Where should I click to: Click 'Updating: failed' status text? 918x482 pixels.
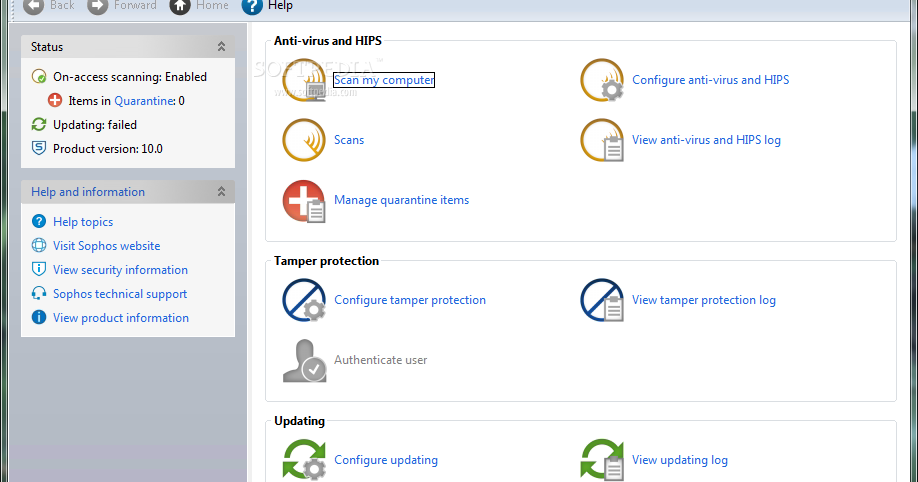pos(95,125)
